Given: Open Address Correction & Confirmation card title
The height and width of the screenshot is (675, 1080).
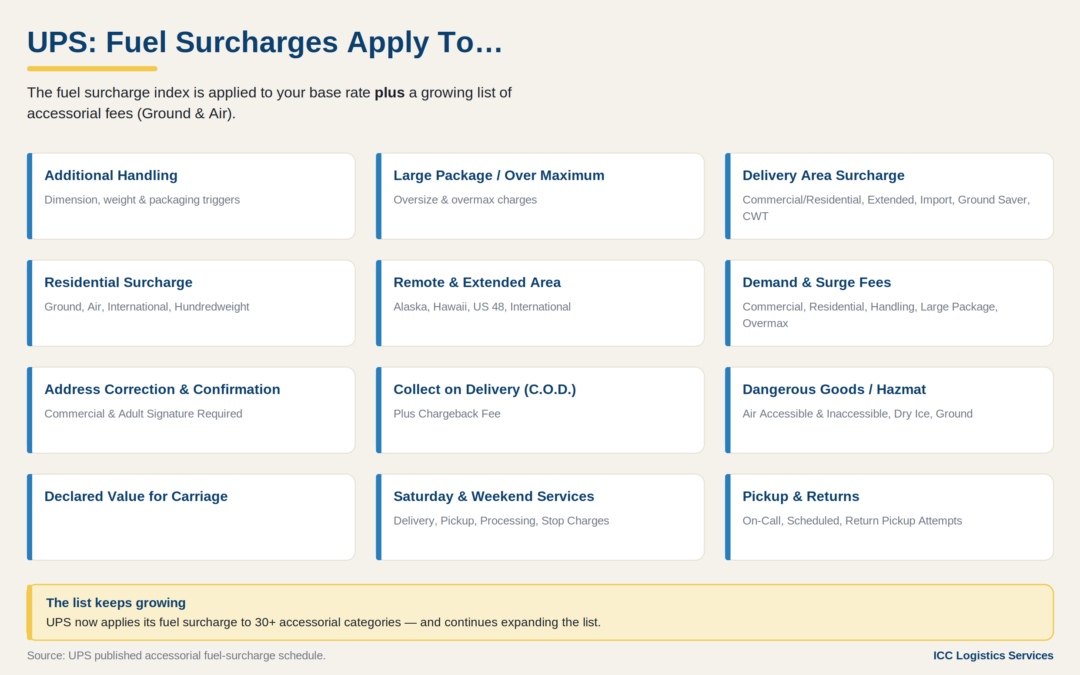Looking at the screenshot, I should (162, 389).
